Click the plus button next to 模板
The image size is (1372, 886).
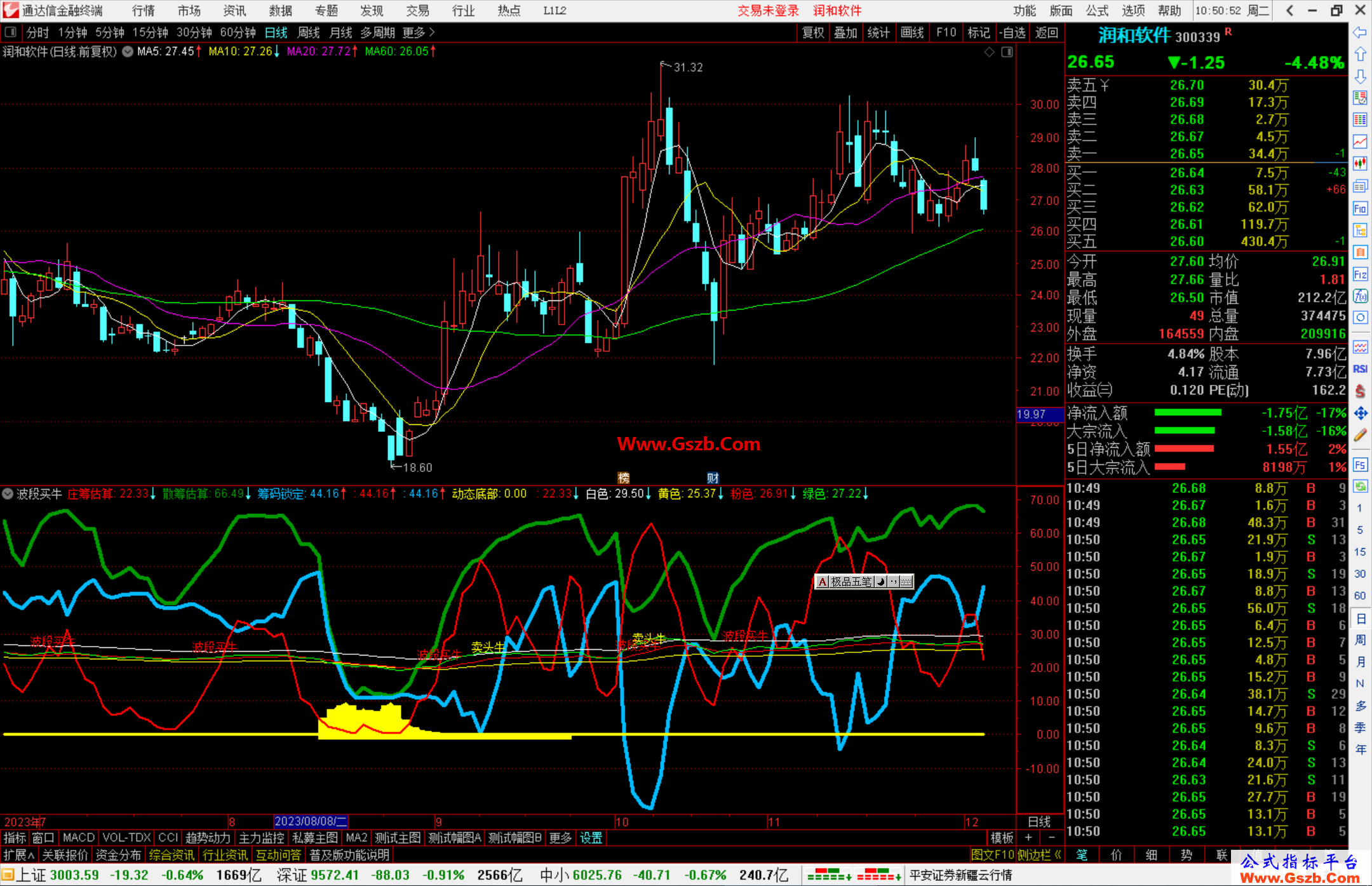click(1028, 838)
